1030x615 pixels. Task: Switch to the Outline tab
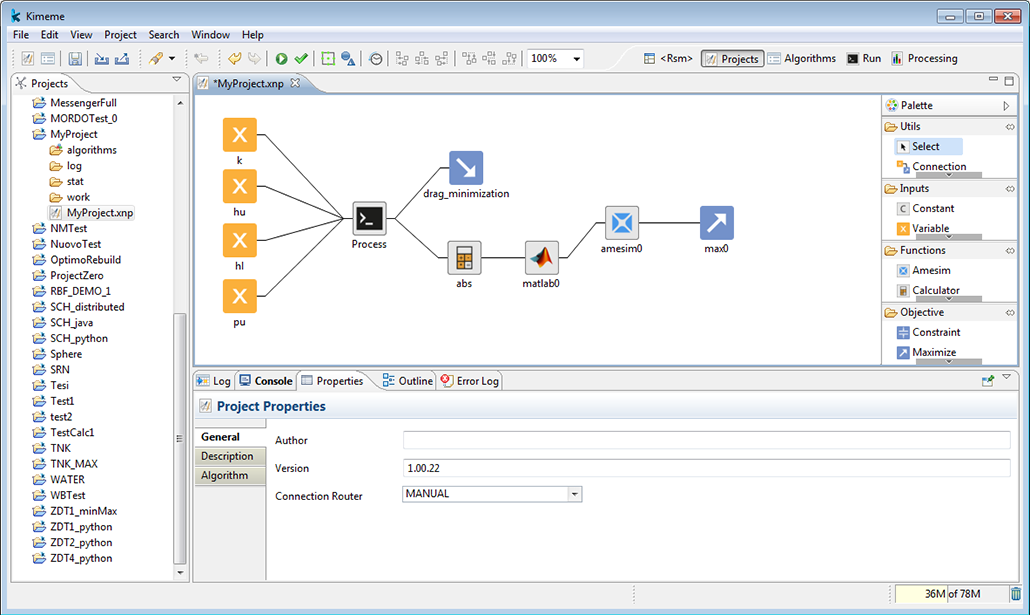click(408, 381)
